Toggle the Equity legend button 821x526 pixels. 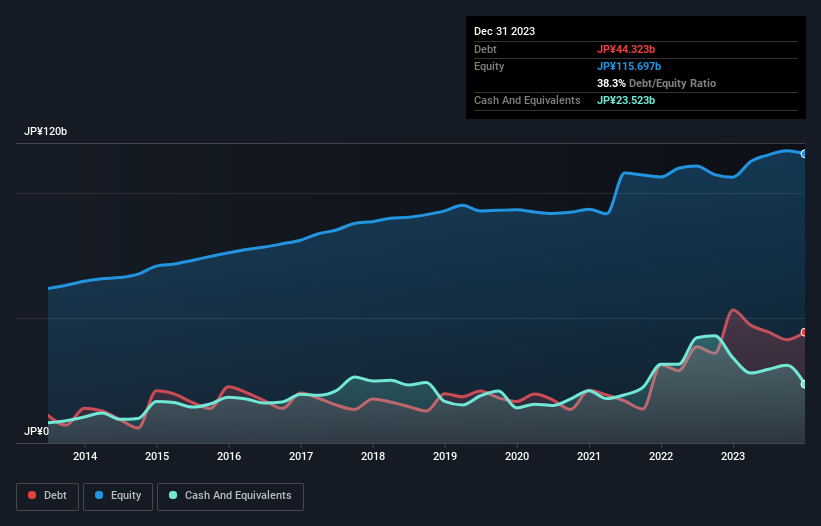pyautogui.click(x=118, y=496)
